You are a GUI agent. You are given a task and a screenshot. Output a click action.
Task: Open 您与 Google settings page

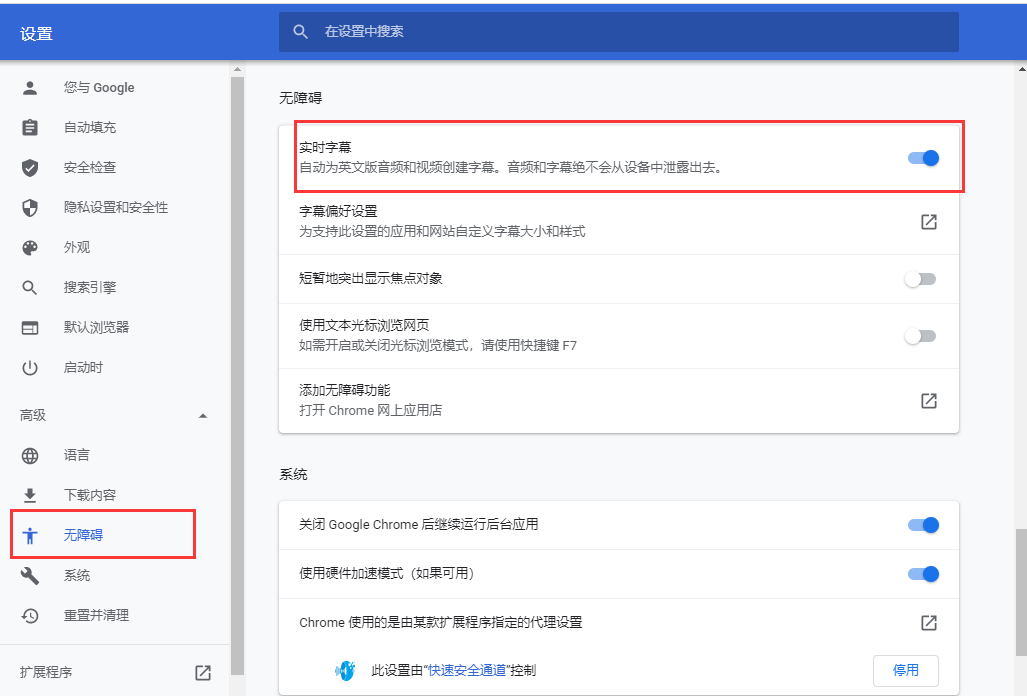pyautogui.click(x=99, y=88)
